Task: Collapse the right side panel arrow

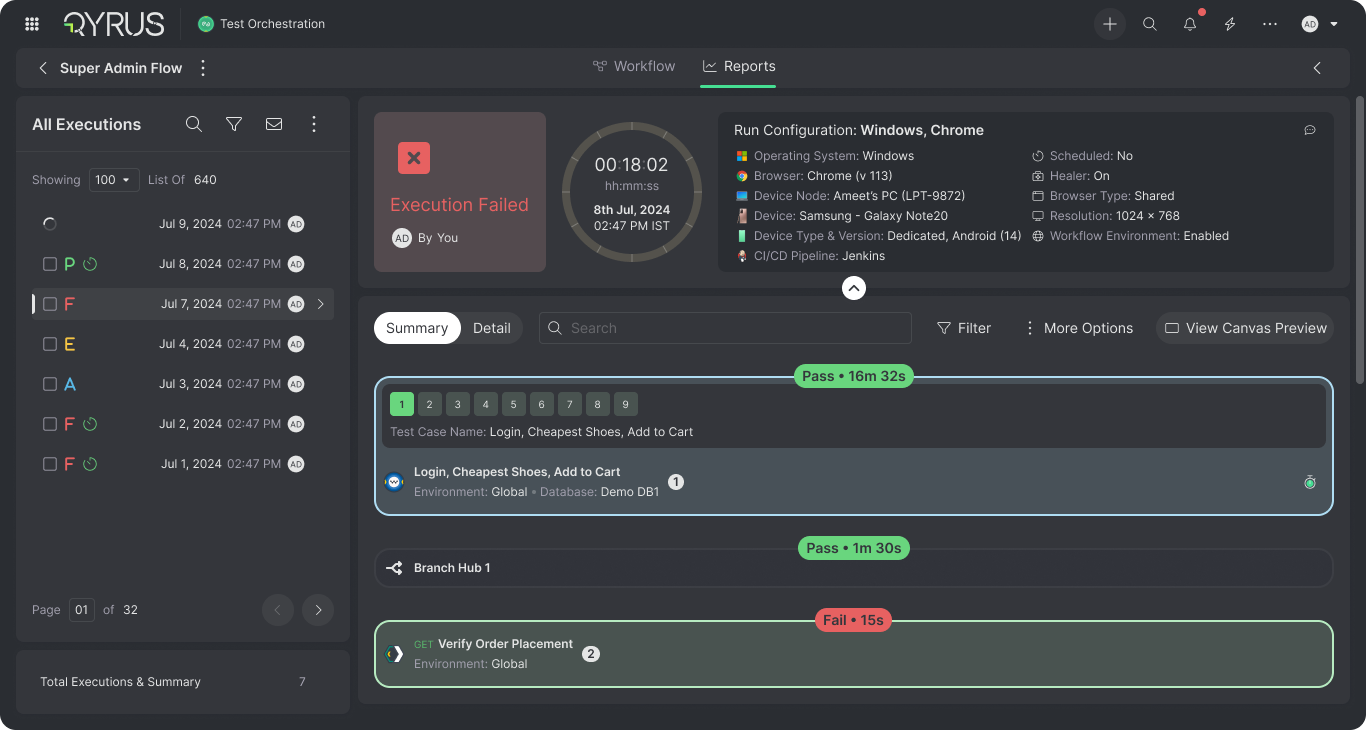Action: point(1317,68)
